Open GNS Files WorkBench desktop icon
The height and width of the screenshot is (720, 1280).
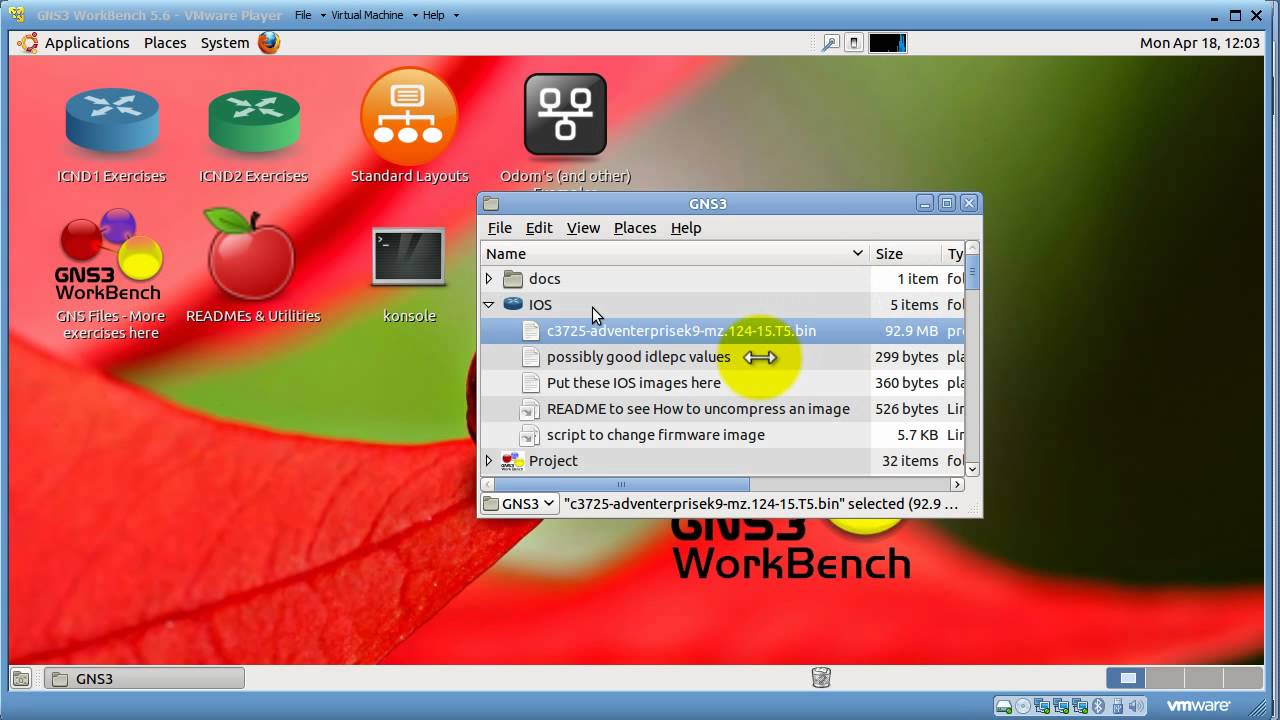[110, 254]
